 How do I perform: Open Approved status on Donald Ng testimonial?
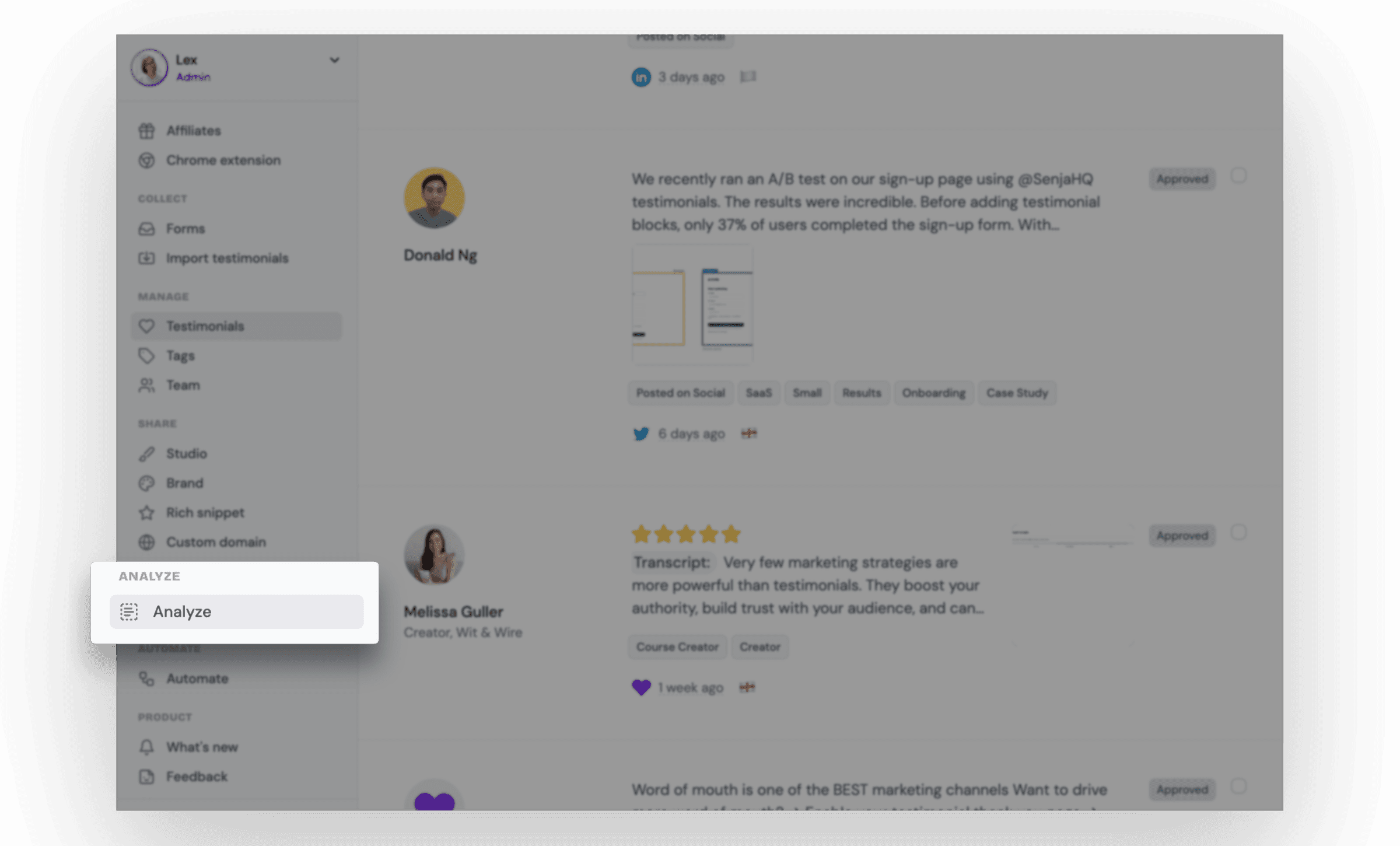click(x=1182, y=179)
